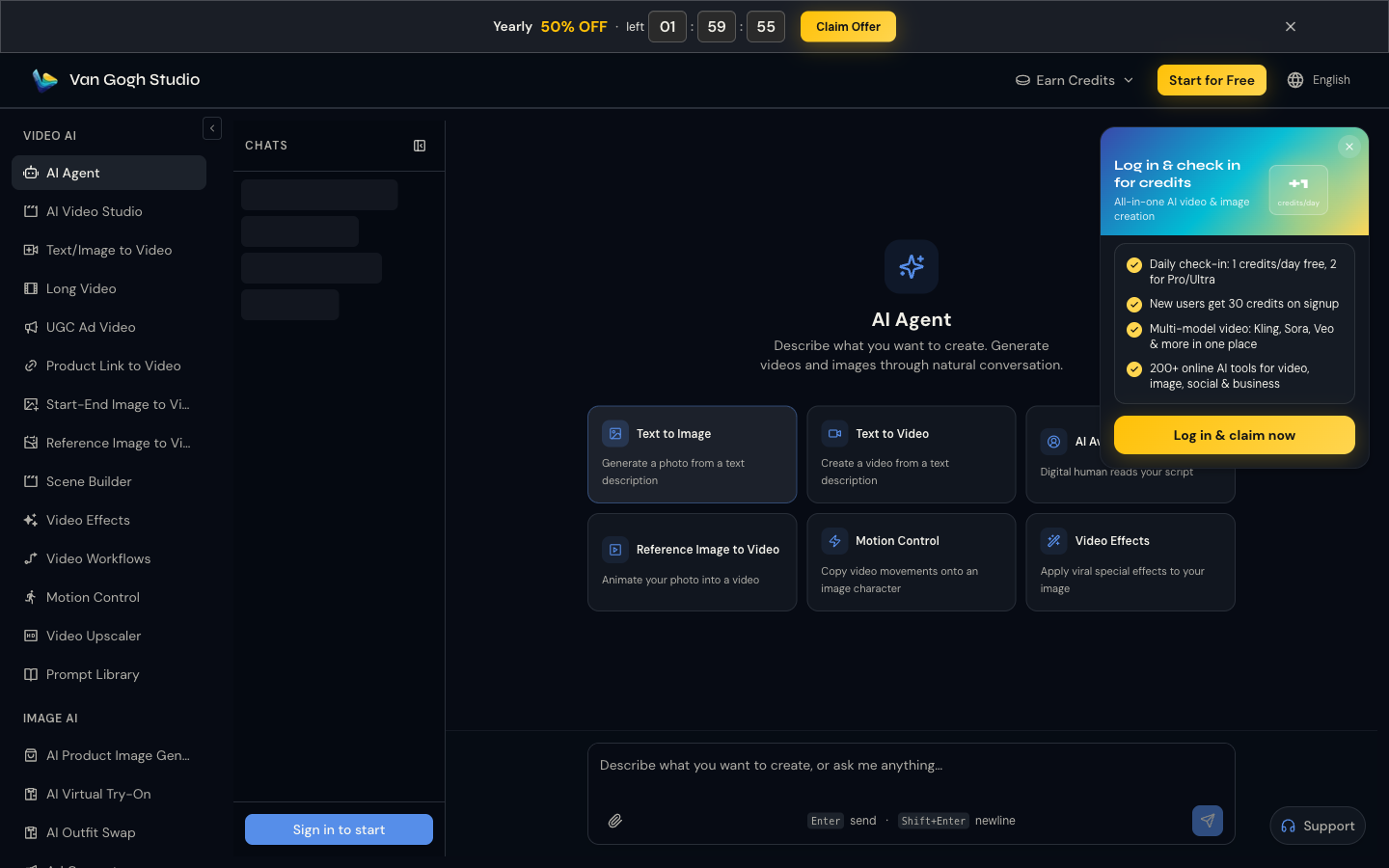Click the Van Gogh Studio logo icon
This screenshot has height=868, width=1389.
pos(44,80)
